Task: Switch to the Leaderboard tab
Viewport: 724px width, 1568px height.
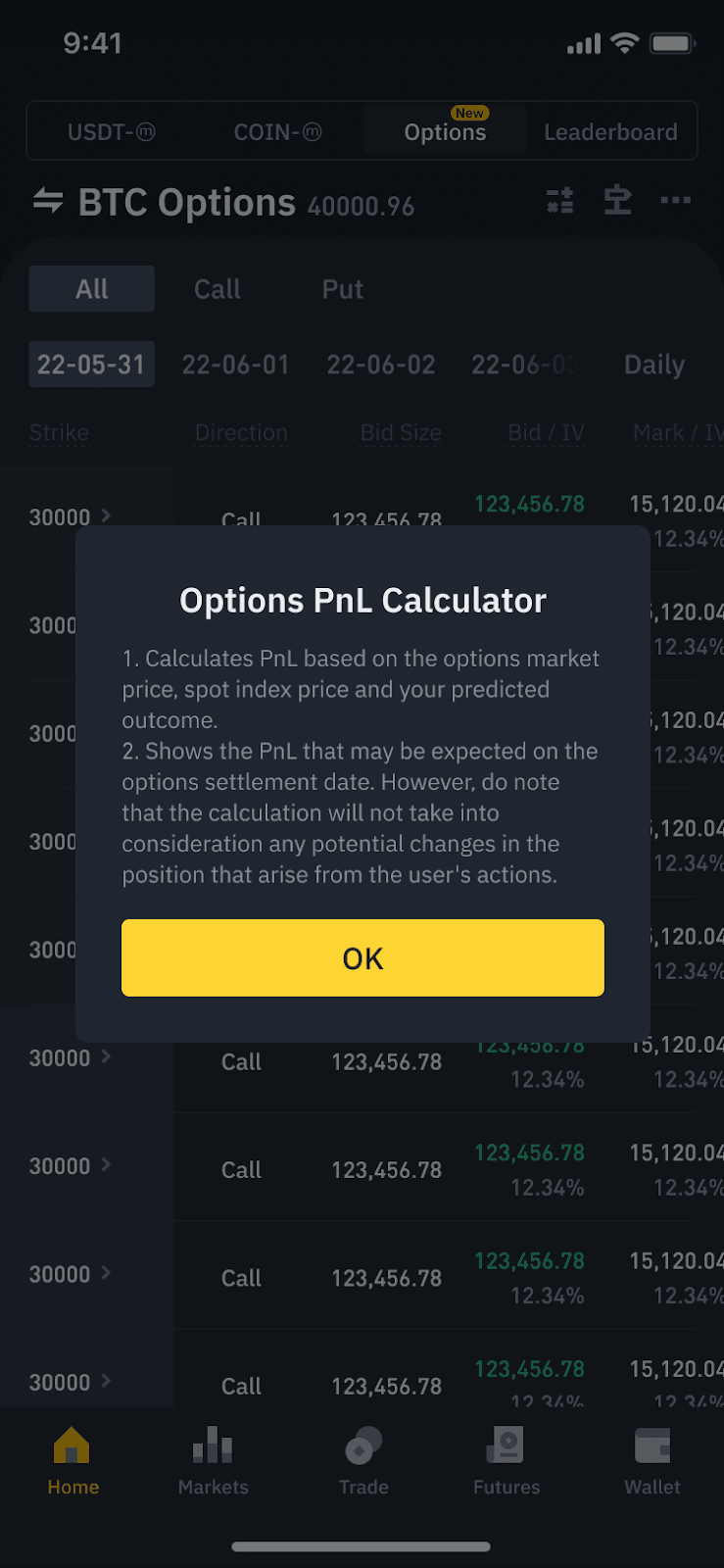Action: (610, 131)
